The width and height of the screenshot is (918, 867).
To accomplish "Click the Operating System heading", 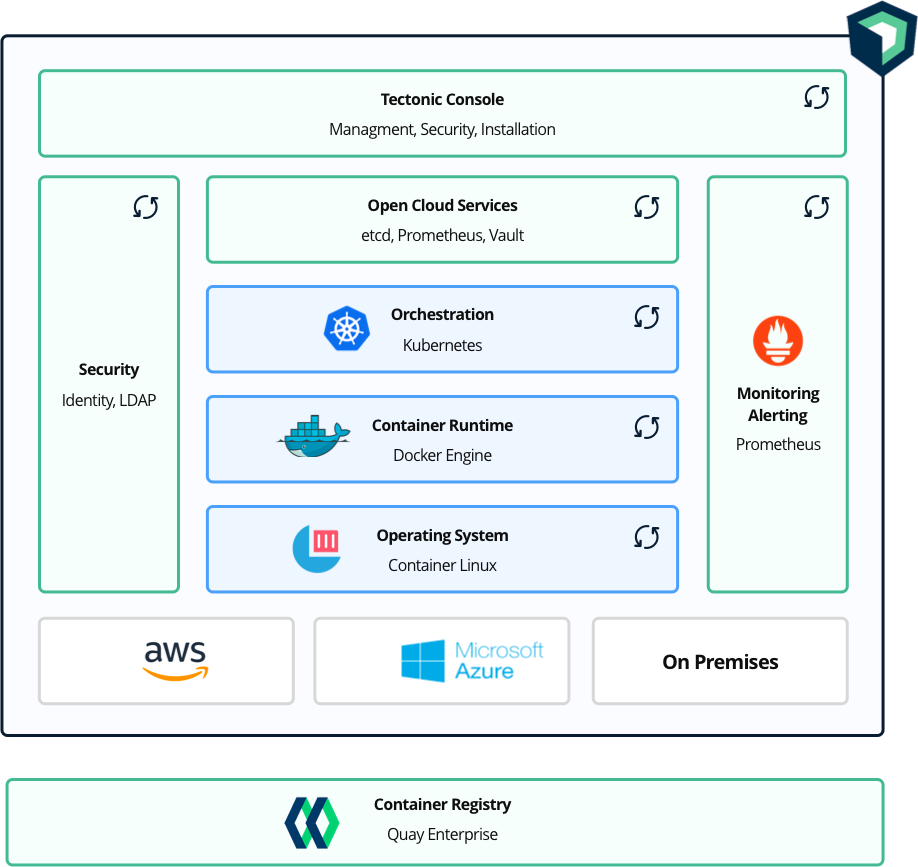I will (442, 536).
